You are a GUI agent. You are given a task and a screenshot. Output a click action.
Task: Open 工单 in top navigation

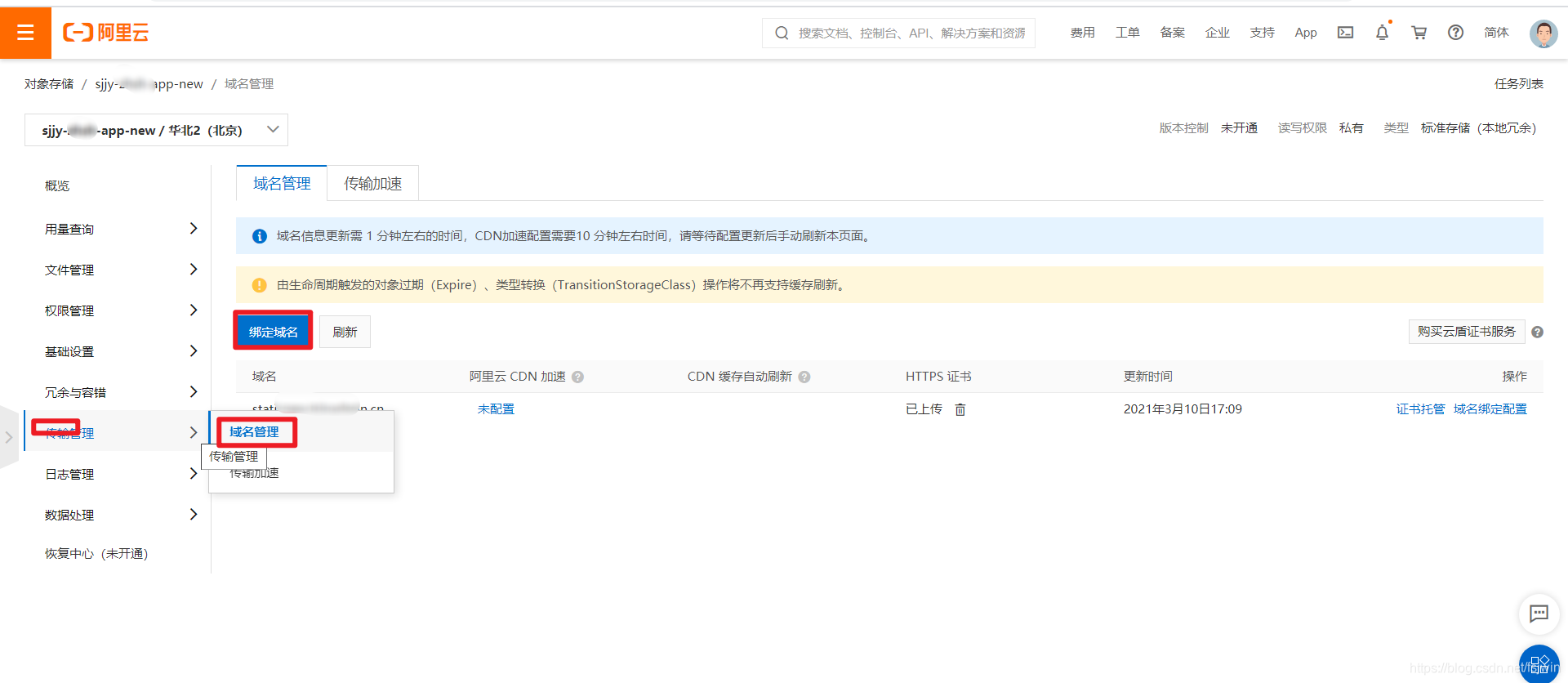click(x=1128, y=33)
